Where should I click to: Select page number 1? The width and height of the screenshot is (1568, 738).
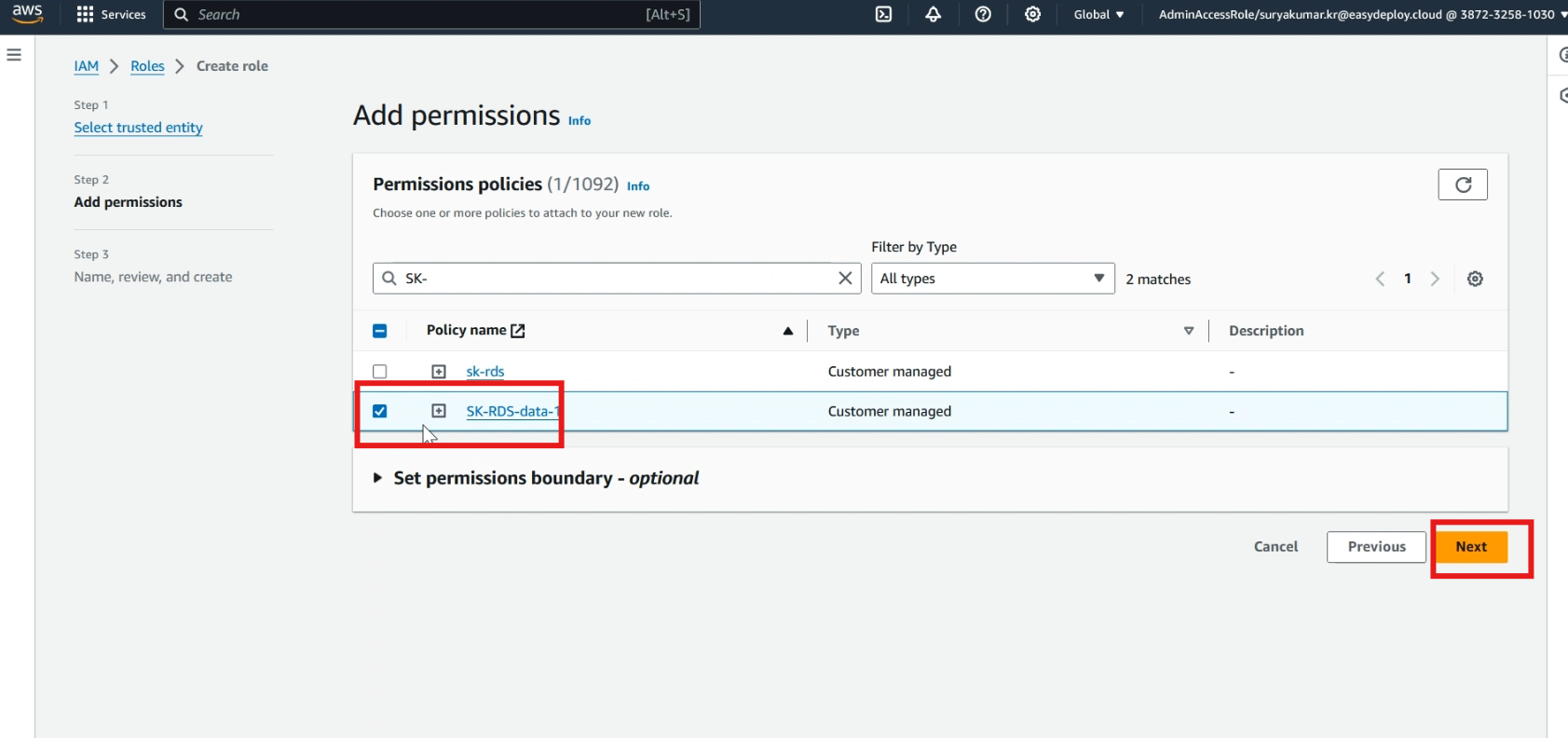(x=1408, y=279)
